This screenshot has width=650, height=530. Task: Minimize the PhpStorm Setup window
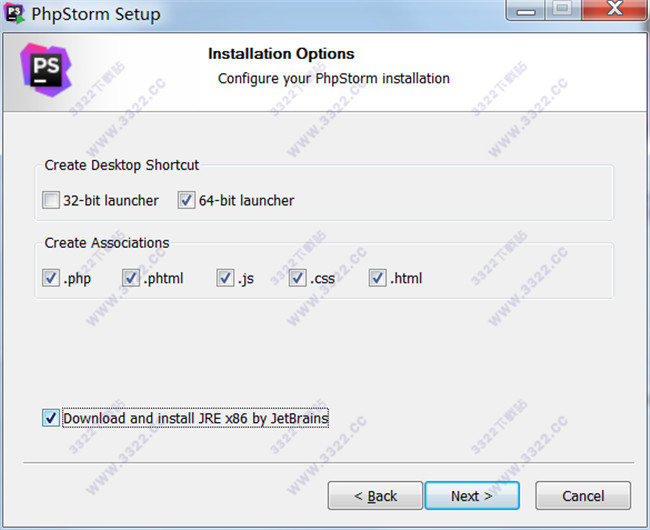[x=525, y=10]
